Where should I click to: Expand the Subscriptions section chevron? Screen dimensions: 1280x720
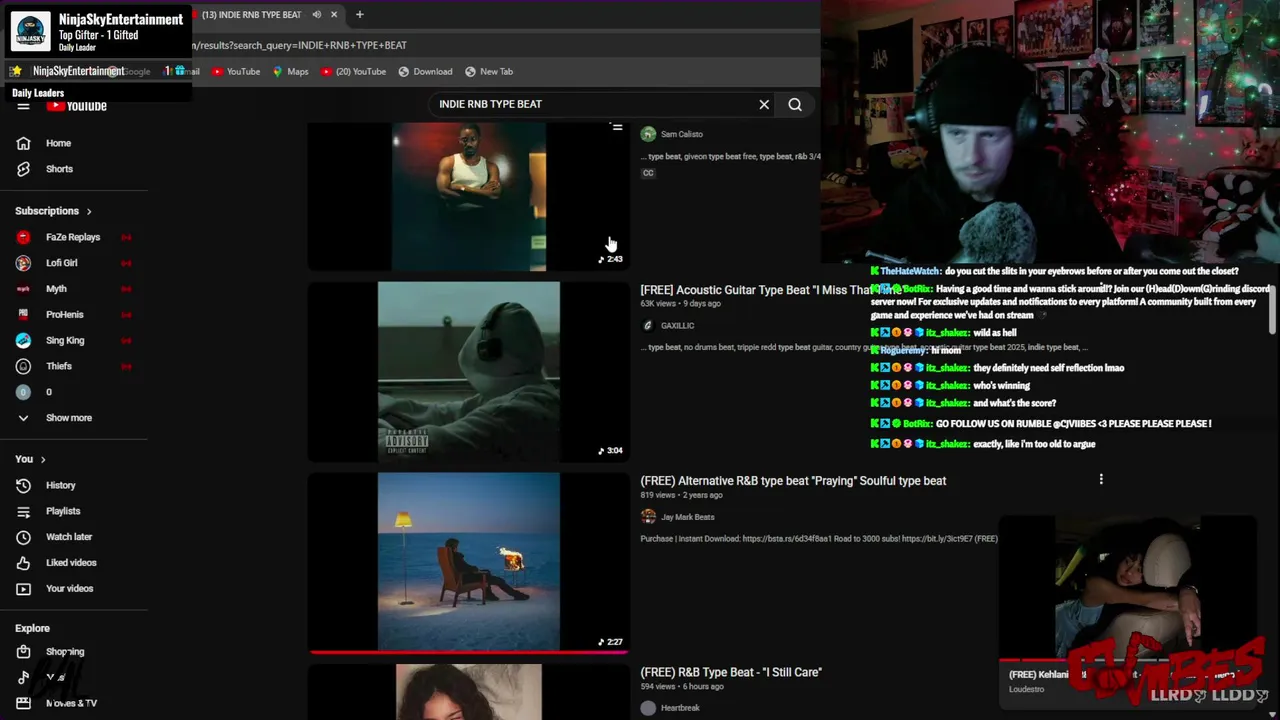[x=89, y=211]
